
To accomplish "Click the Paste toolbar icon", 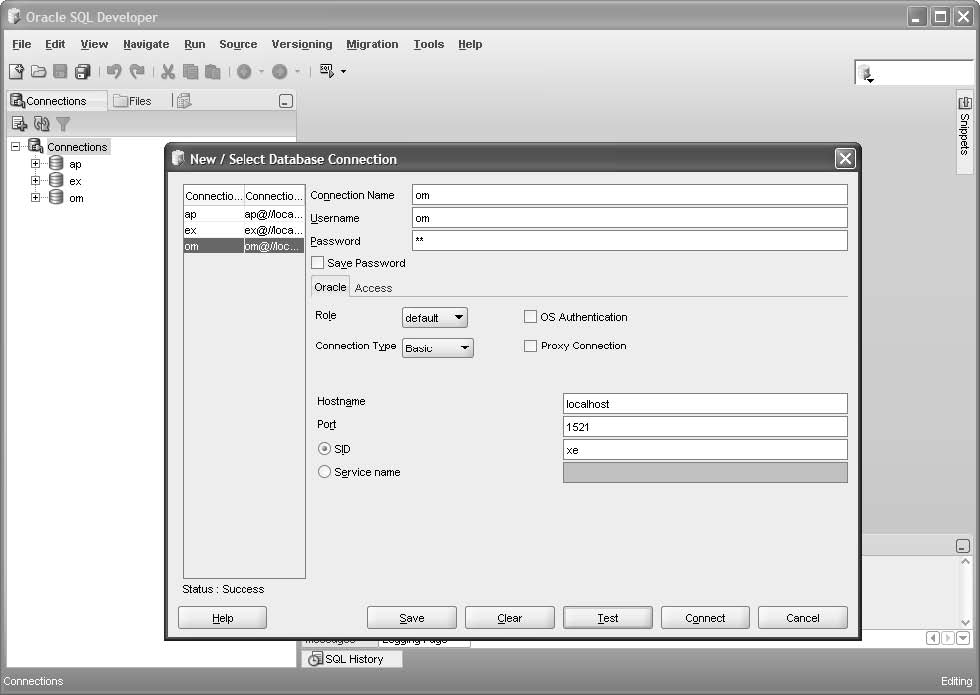I will point(212,71).
